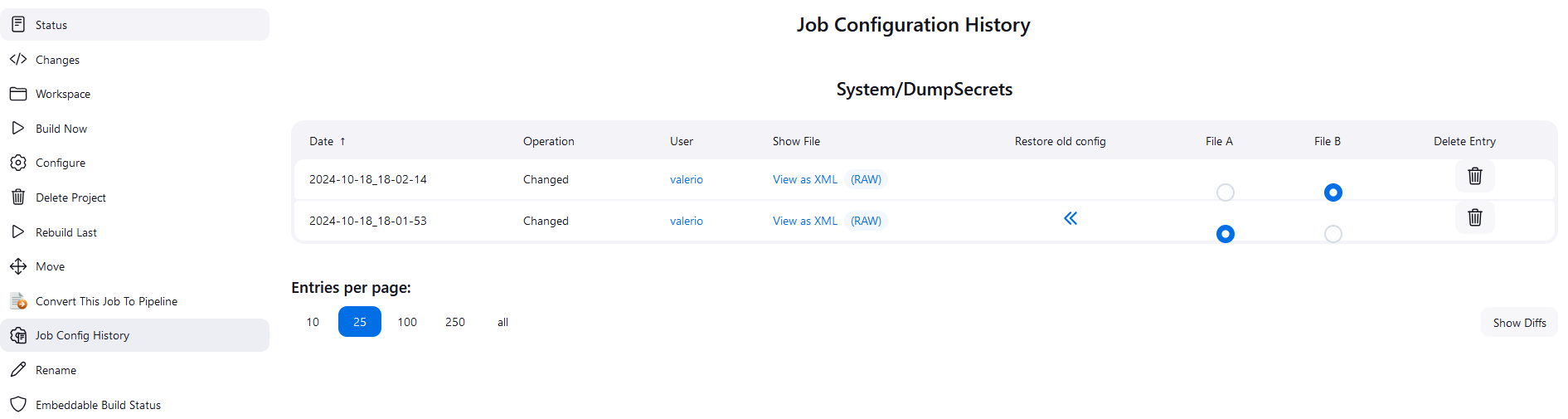Open the Workspace menu item
1568x419 pixels.
point(134,94)
